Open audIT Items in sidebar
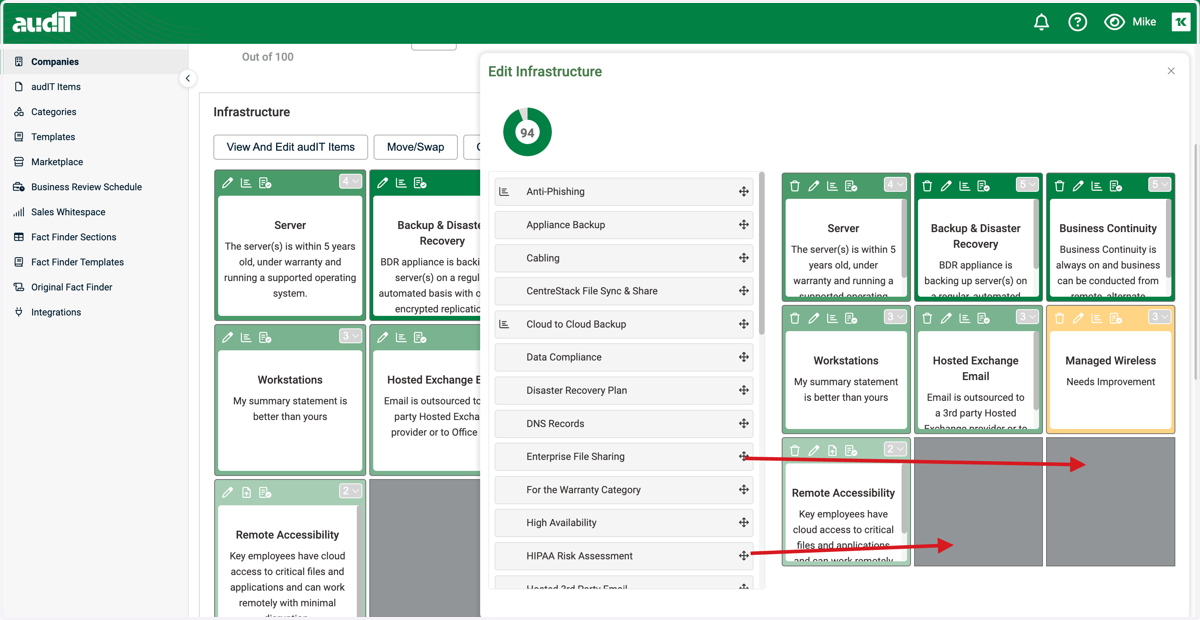This screenshot has height=620, width=1200. (x=55, y=87)
